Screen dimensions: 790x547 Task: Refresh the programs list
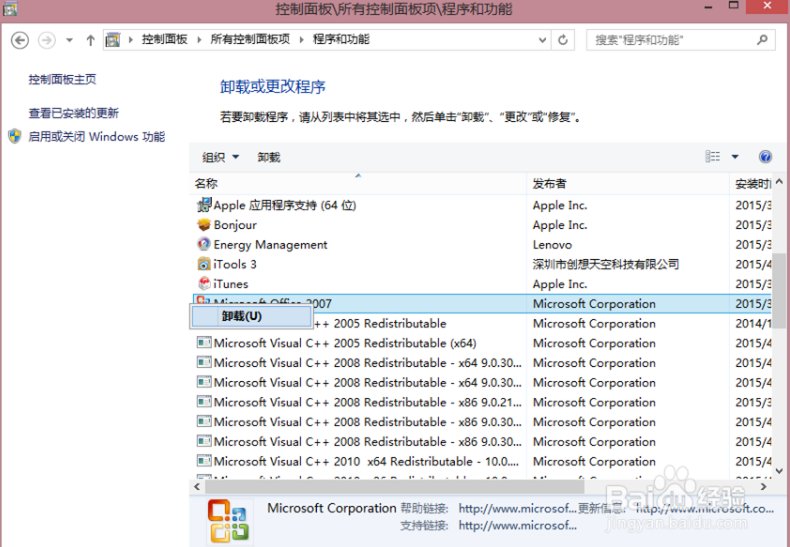pos(563,40)
